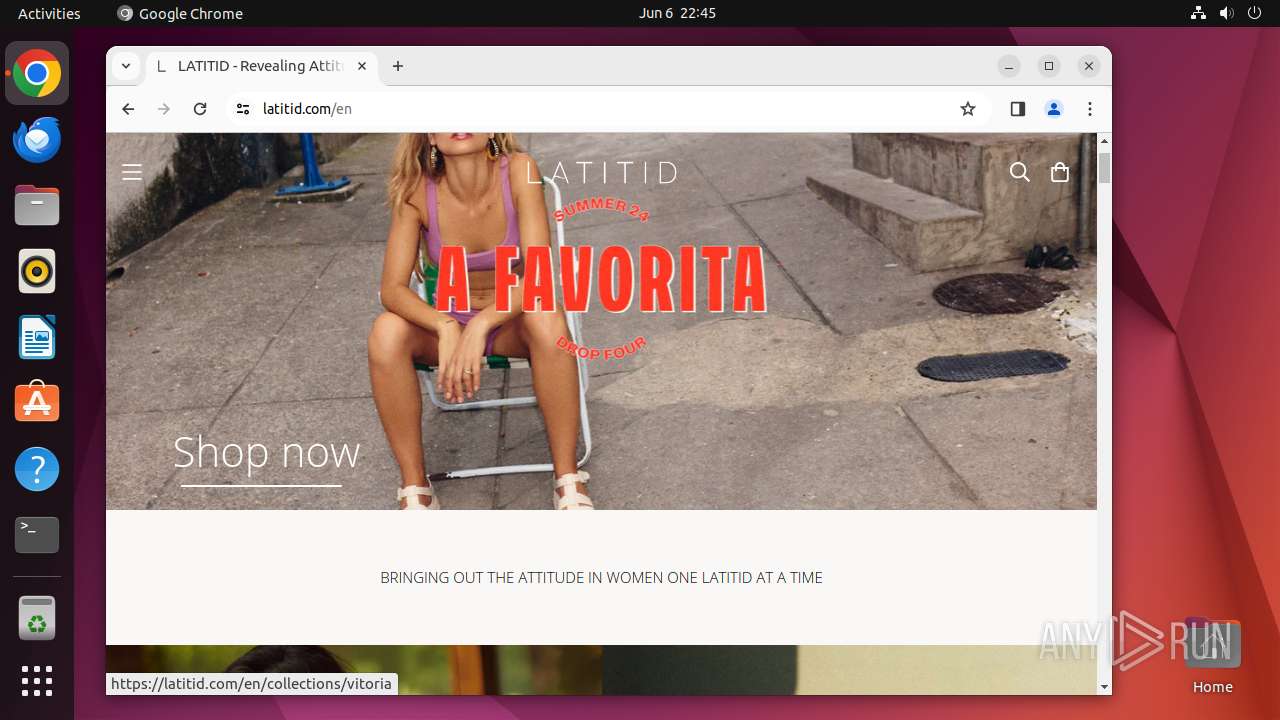Viewport: 1280px width, 720px height.
Task: Open the site search magnifier icon
Action: 1020,172
